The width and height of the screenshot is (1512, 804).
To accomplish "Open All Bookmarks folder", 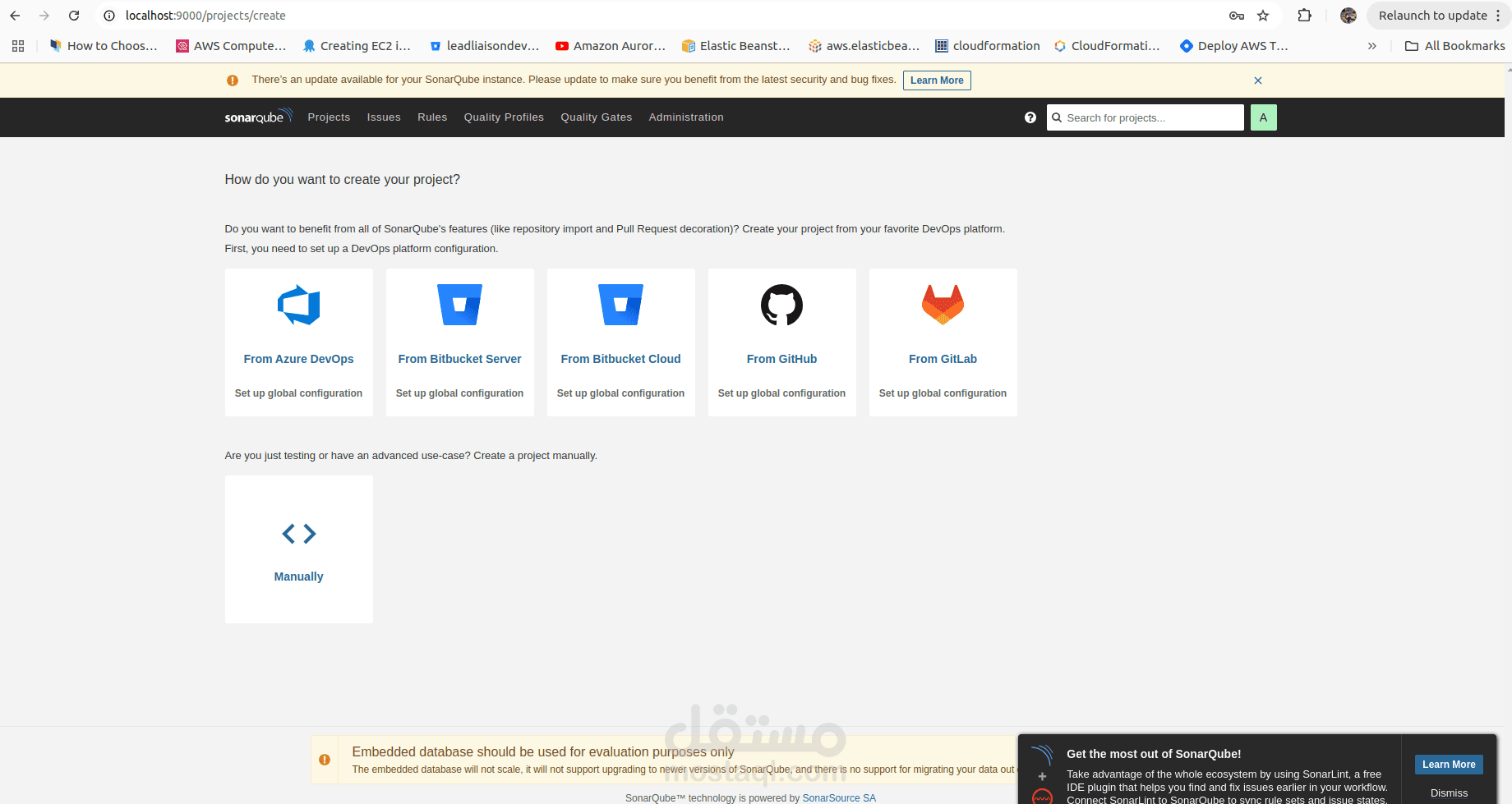I will pos(1454,46).
